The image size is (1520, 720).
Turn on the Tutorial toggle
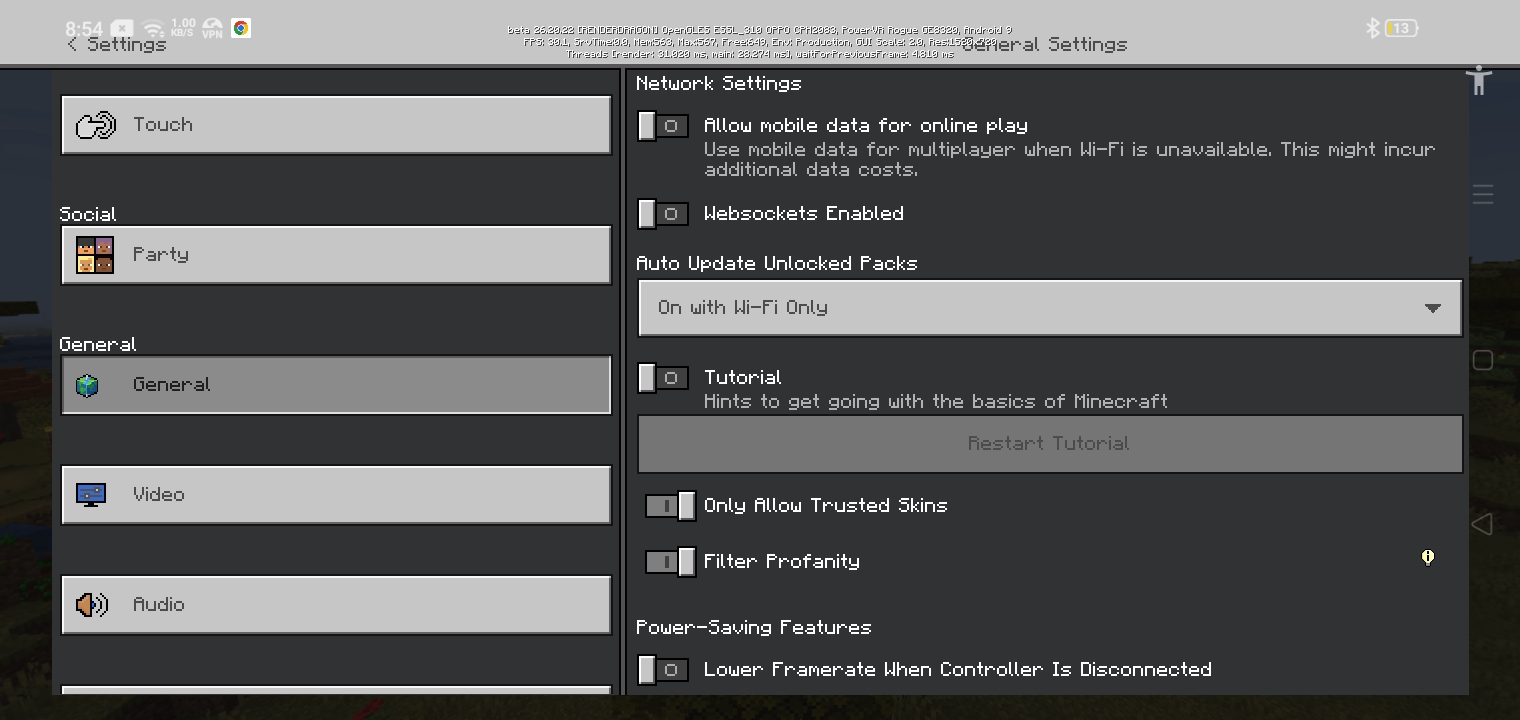pos(663,378)
